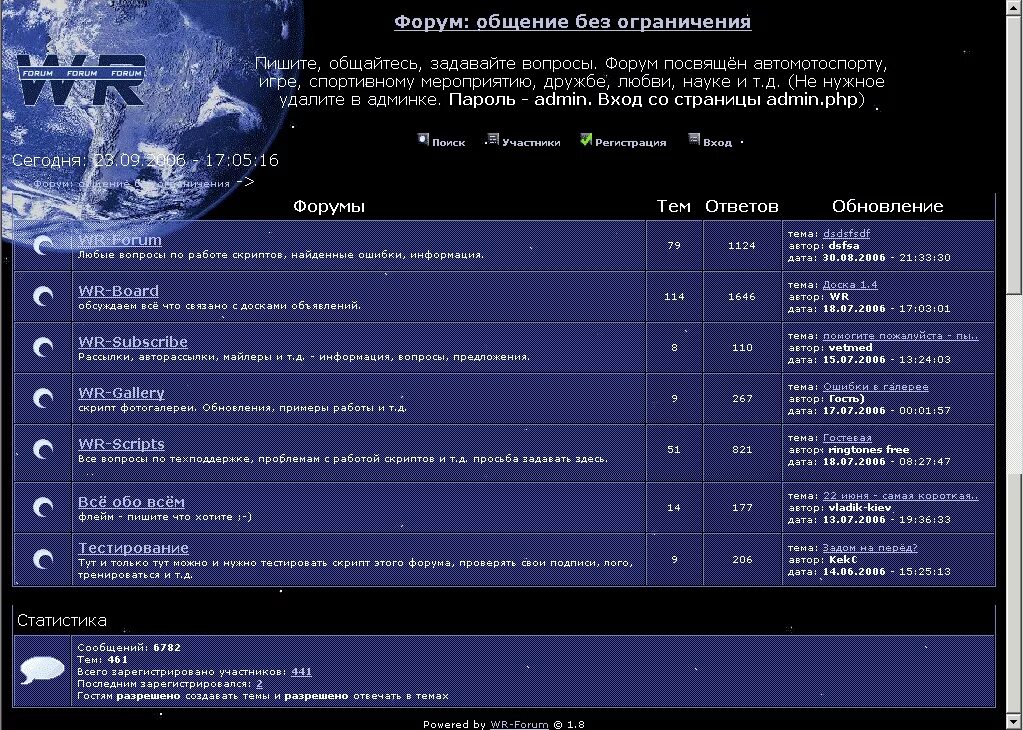
Task: Click the moon icon in WR-Forum row
Action: click(x=43, y=245)
